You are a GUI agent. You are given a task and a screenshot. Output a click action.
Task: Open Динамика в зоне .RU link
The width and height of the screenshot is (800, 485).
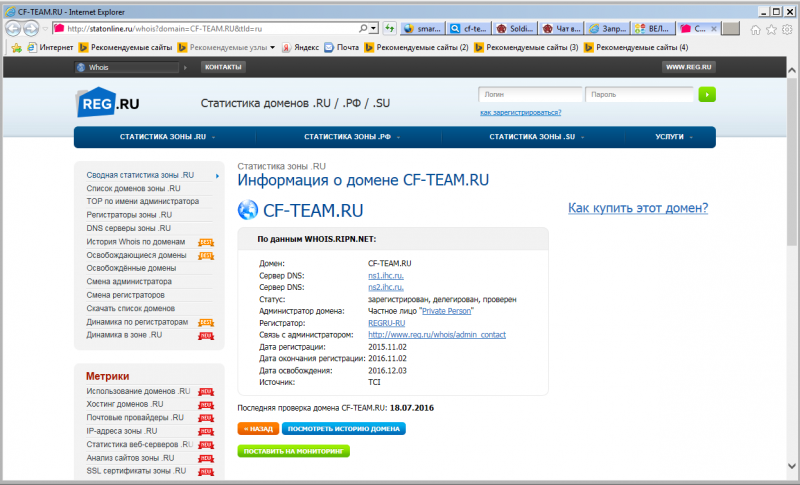pyautogui.click(x=124, y=335)
